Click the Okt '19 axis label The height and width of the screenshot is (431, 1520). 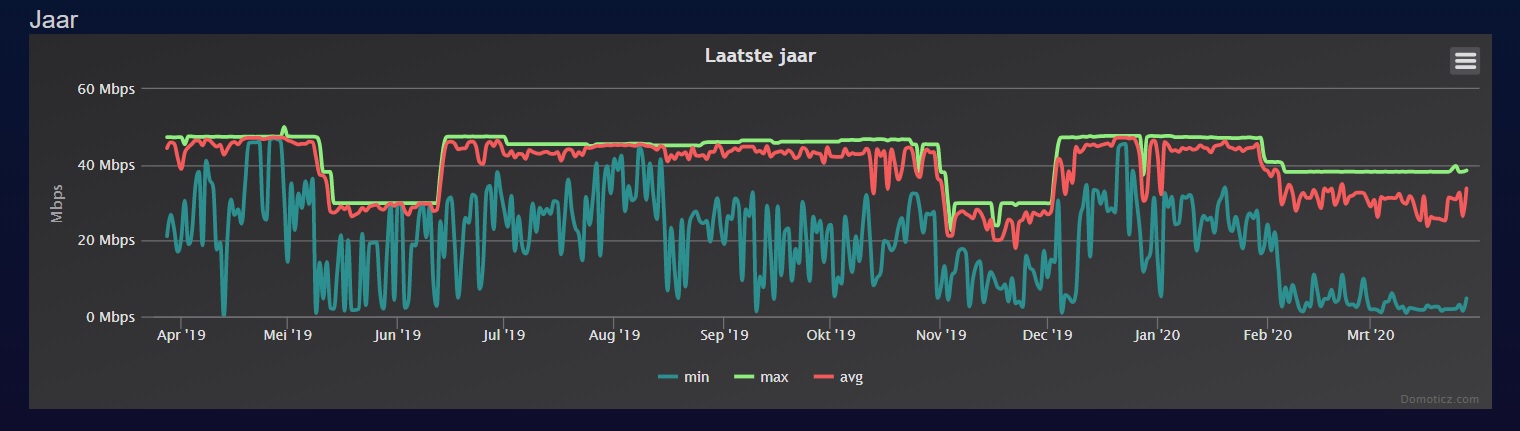pos(832,335)
